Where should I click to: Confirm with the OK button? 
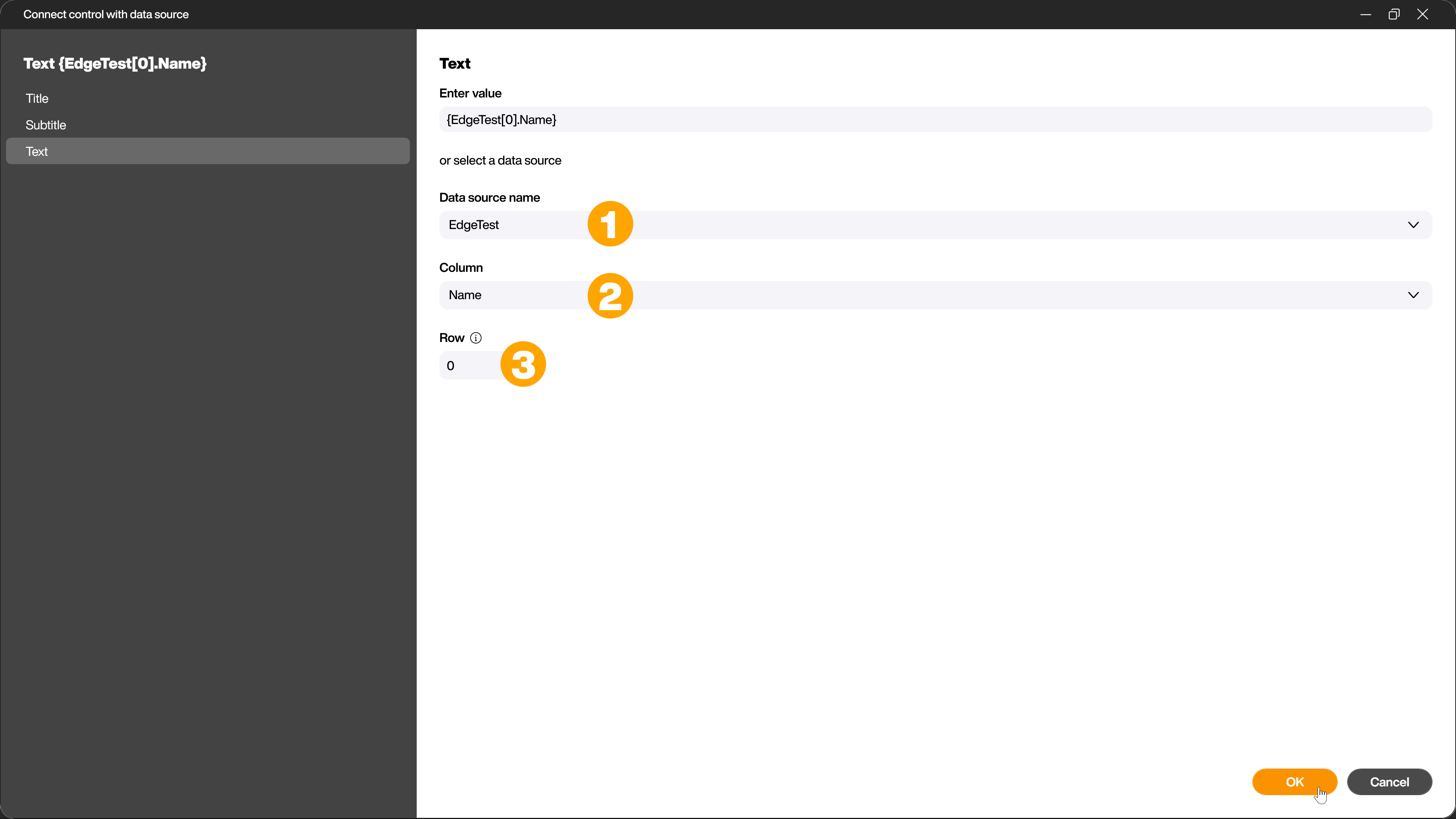1294,782
